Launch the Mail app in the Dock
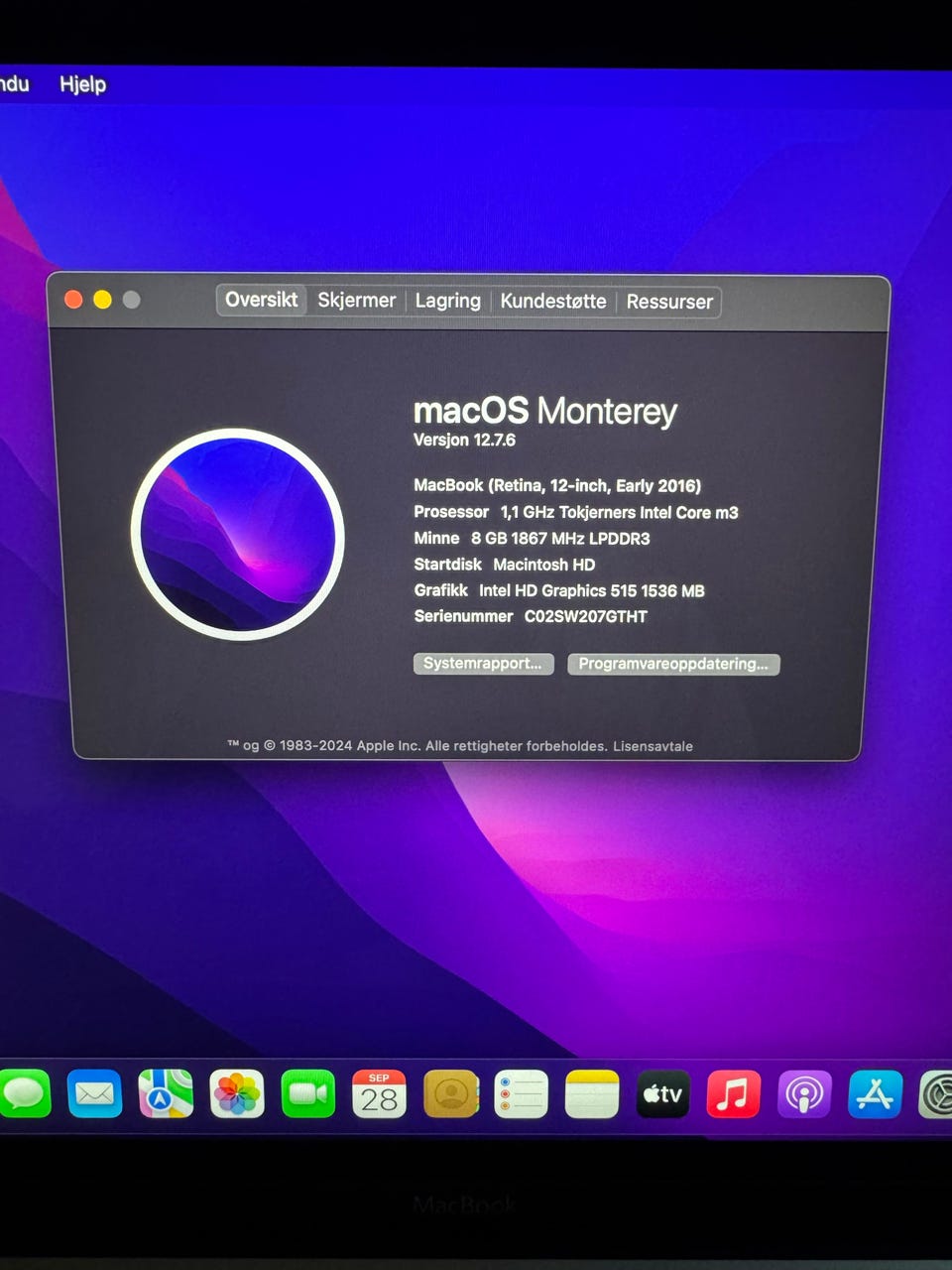 94,1093
